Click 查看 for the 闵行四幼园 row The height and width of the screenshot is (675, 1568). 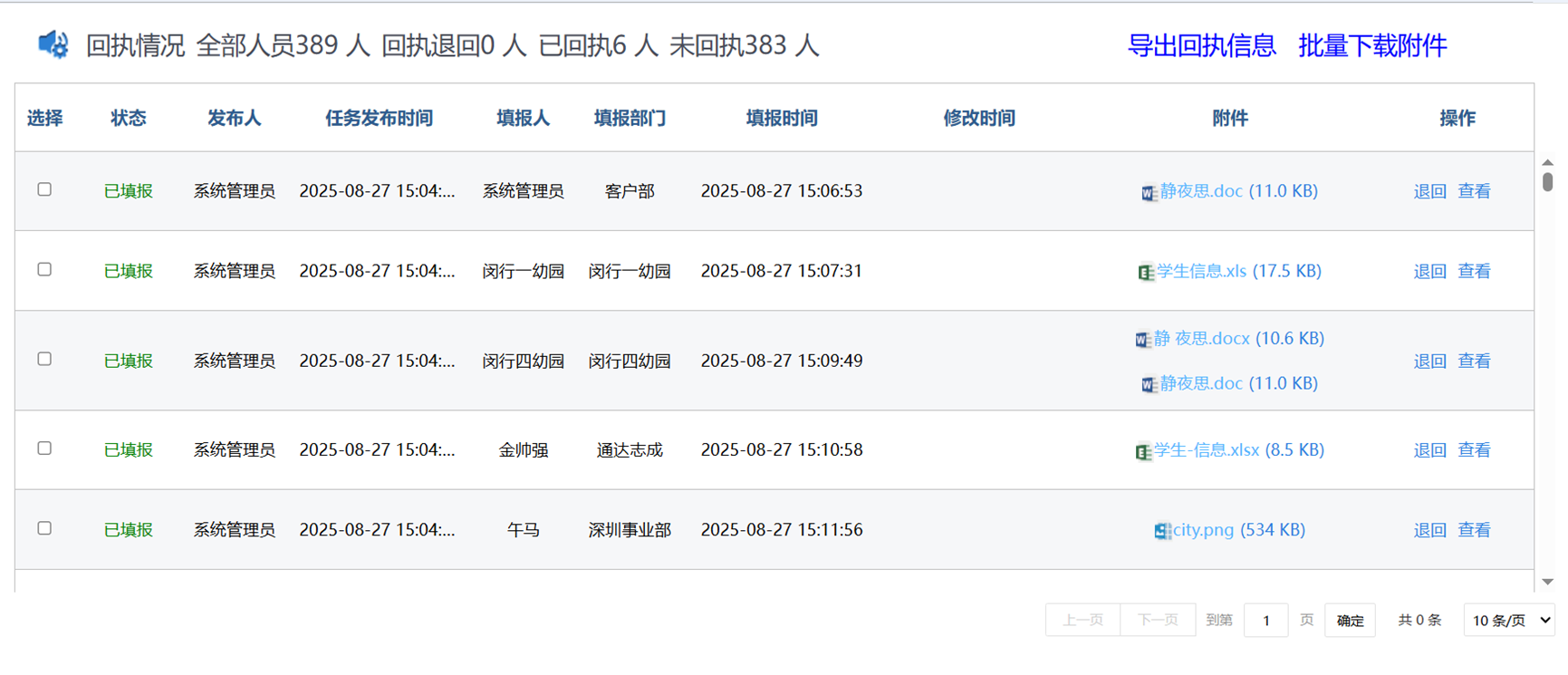[1474, 361]
